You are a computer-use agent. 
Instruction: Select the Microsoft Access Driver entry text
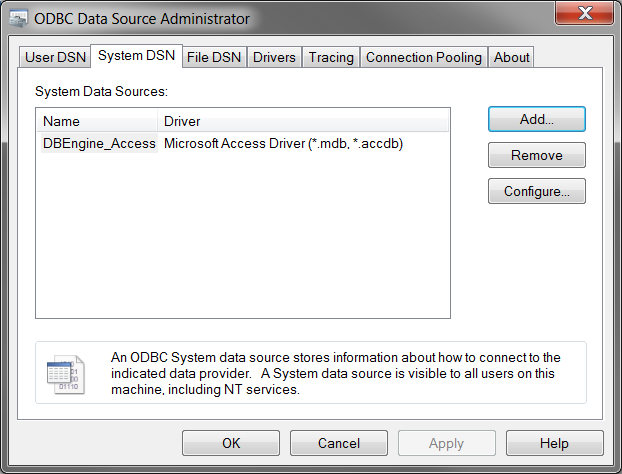pos(283,144)
